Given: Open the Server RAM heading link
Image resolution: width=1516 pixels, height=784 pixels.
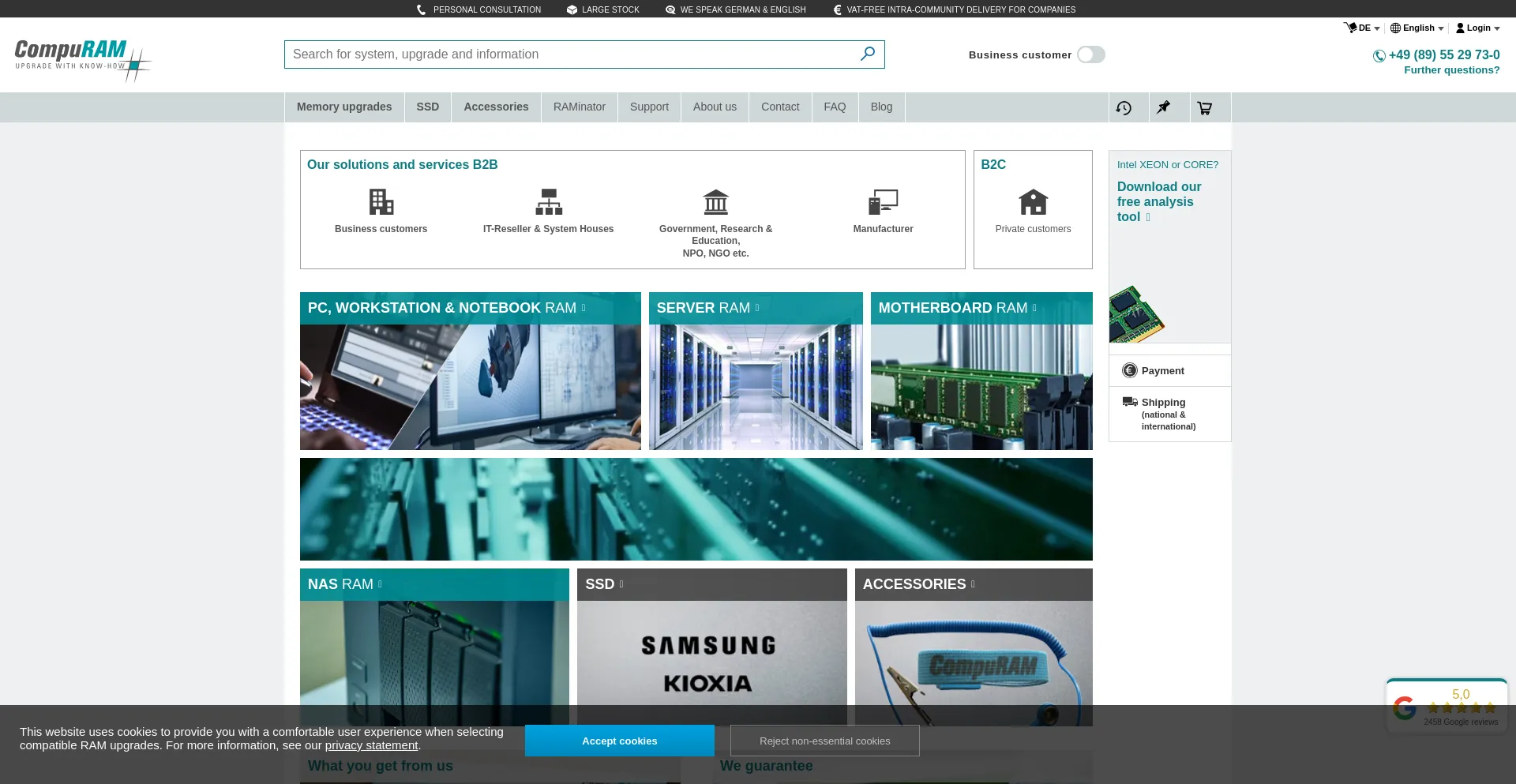Looking at the screenshot, I should coord(707,308).
